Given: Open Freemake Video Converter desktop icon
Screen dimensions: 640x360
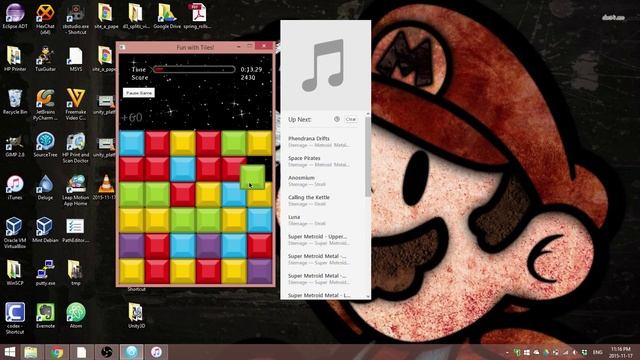Looking at the screenshot, I should point(76,104).
